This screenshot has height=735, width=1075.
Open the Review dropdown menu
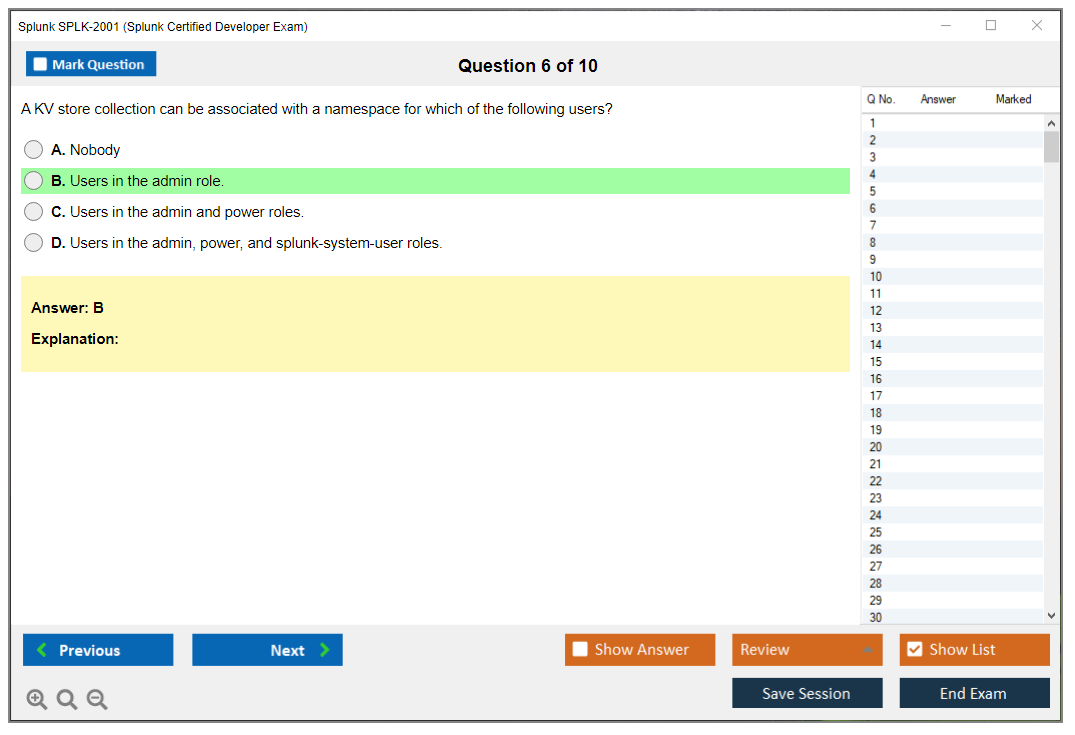(x=807, y=650)
